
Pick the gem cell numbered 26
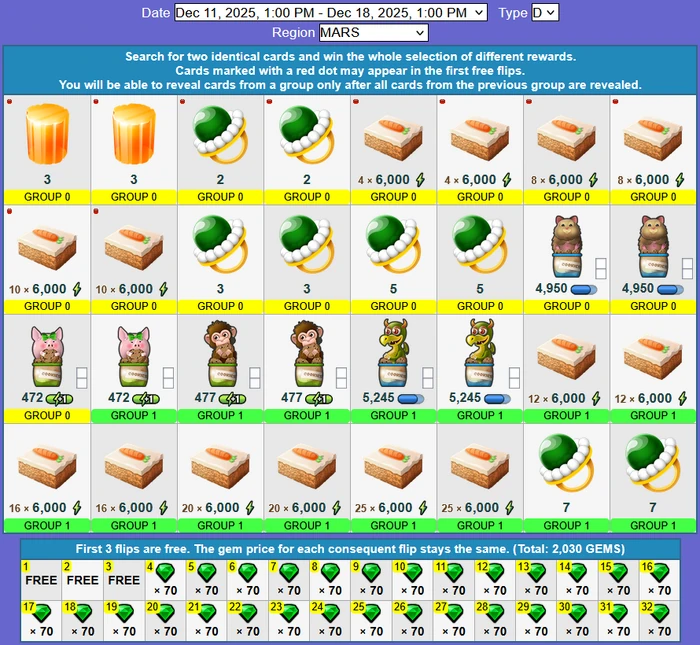[x=412, y=620]
